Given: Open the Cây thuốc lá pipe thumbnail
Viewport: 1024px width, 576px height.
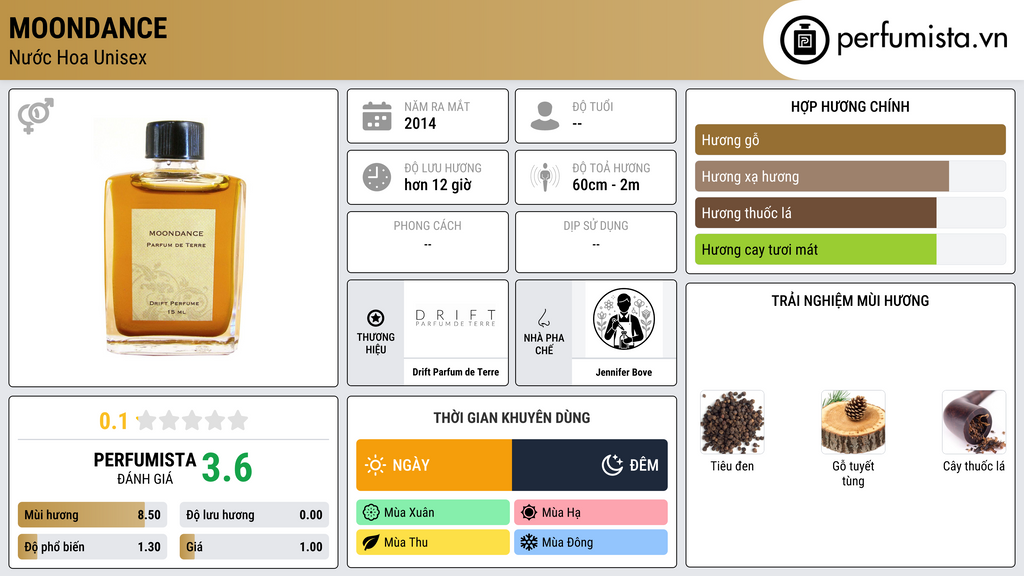Looking at the screenshot, I should tap(974, 423).
